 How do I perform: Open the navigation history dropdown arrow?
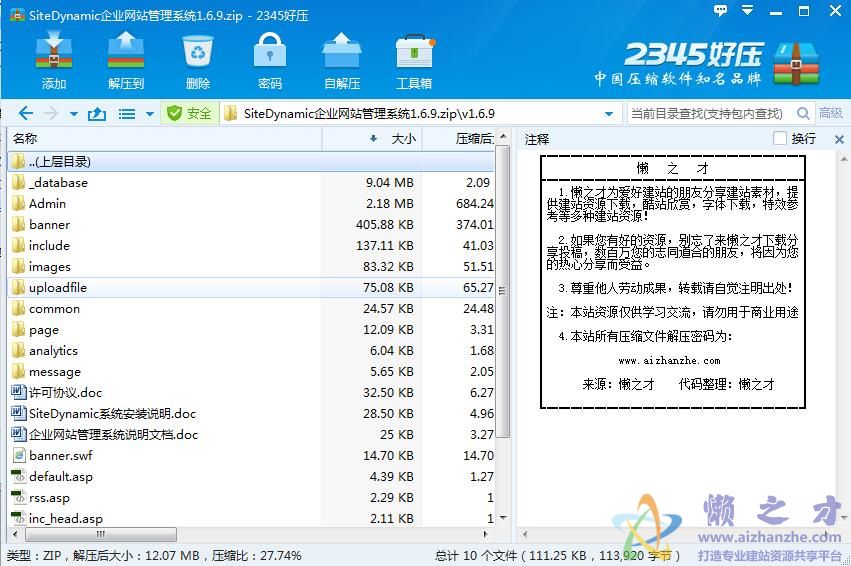coord(74,114)
